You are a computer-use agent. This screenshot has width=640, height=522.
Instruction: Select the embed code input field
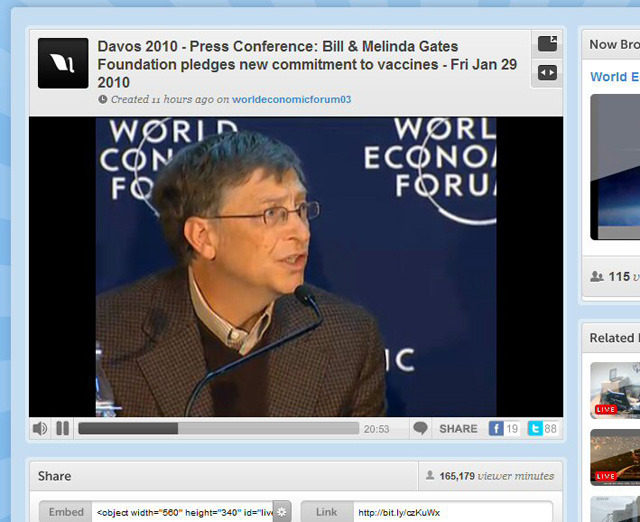(x=182, y=512)
